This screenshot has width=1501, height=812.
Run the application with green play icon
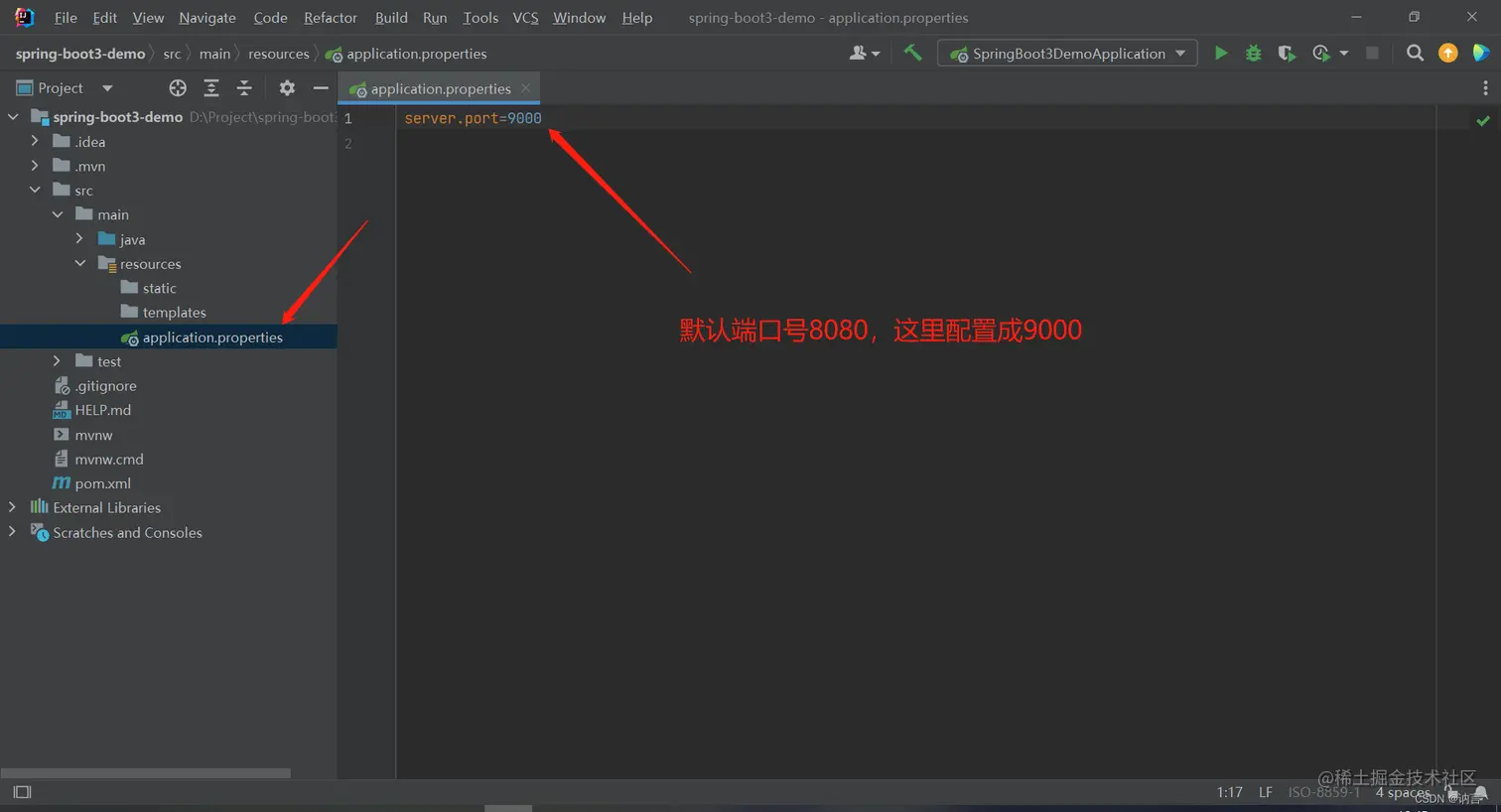[1221, 54]
